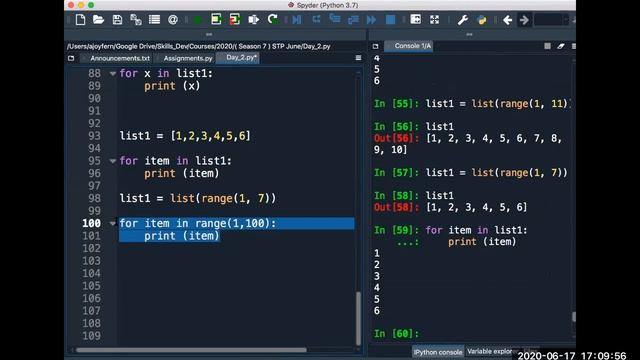Open the @ symbol finder
This screenshot has height=360, width=640.
[173, 20]
